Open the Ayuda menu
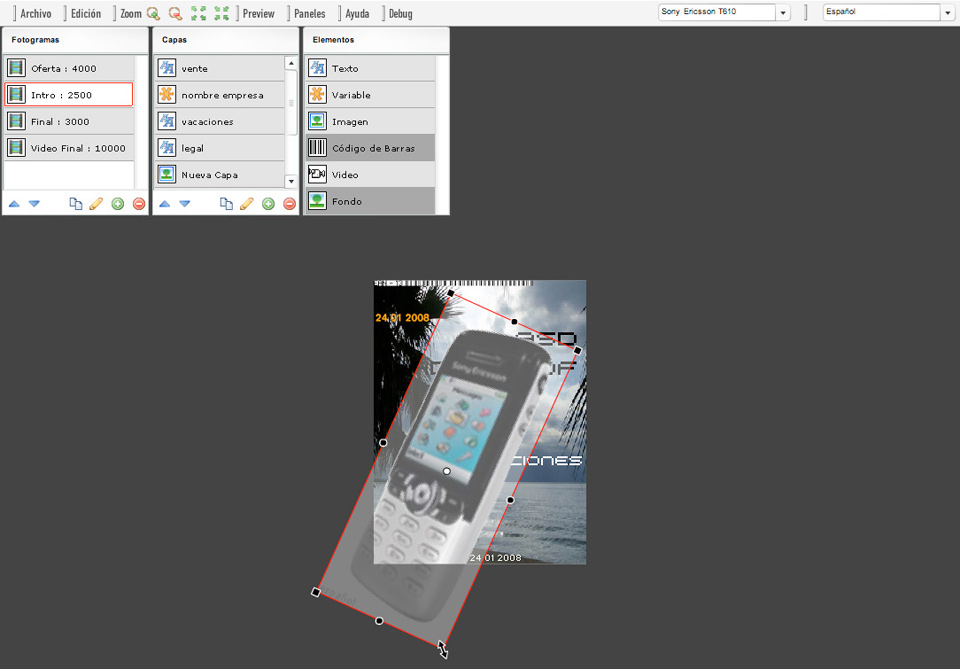960x669 pixels. (x=357, y=13)
